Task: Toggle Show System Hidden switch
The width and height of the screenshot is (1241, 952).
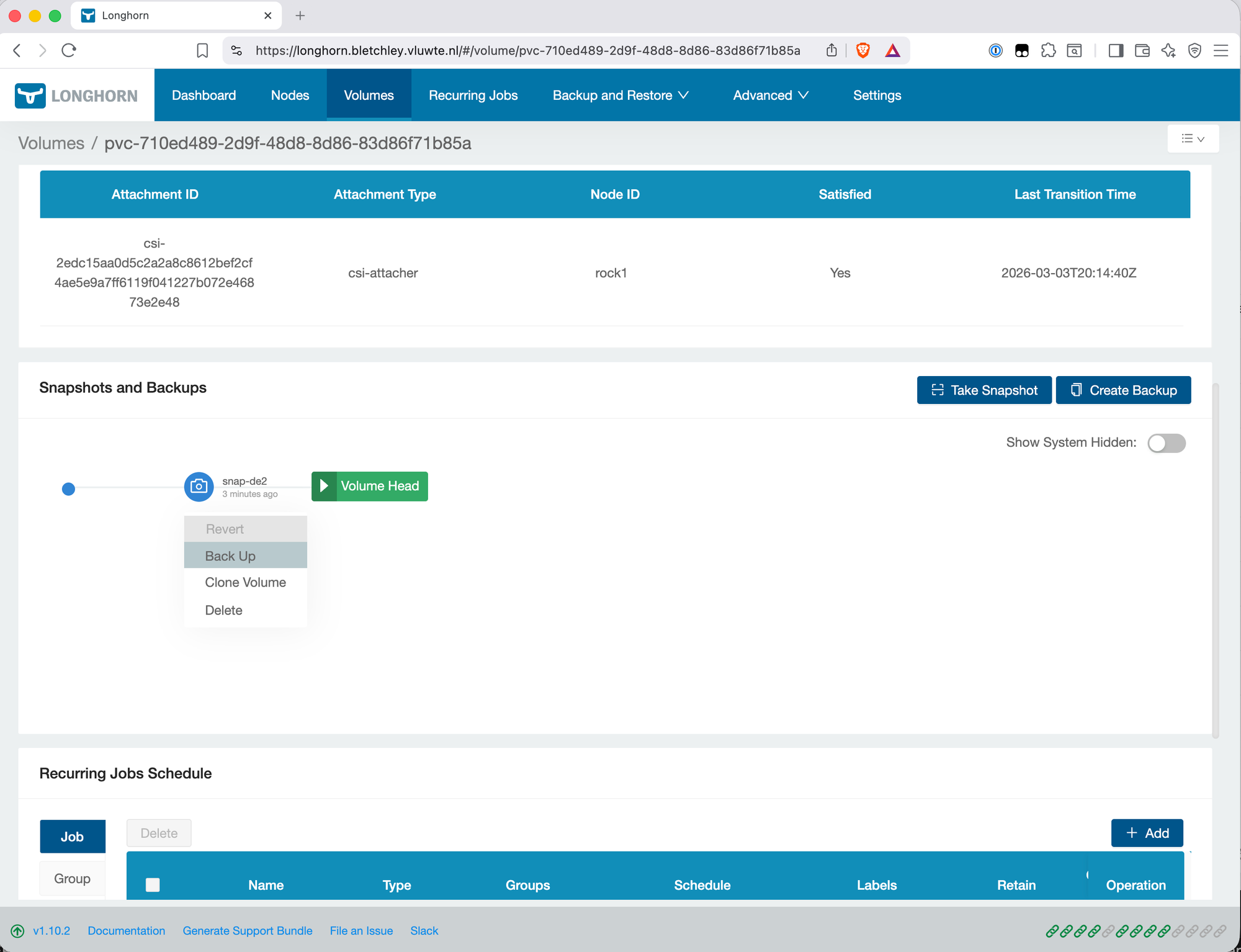Action: point(1166,443)
